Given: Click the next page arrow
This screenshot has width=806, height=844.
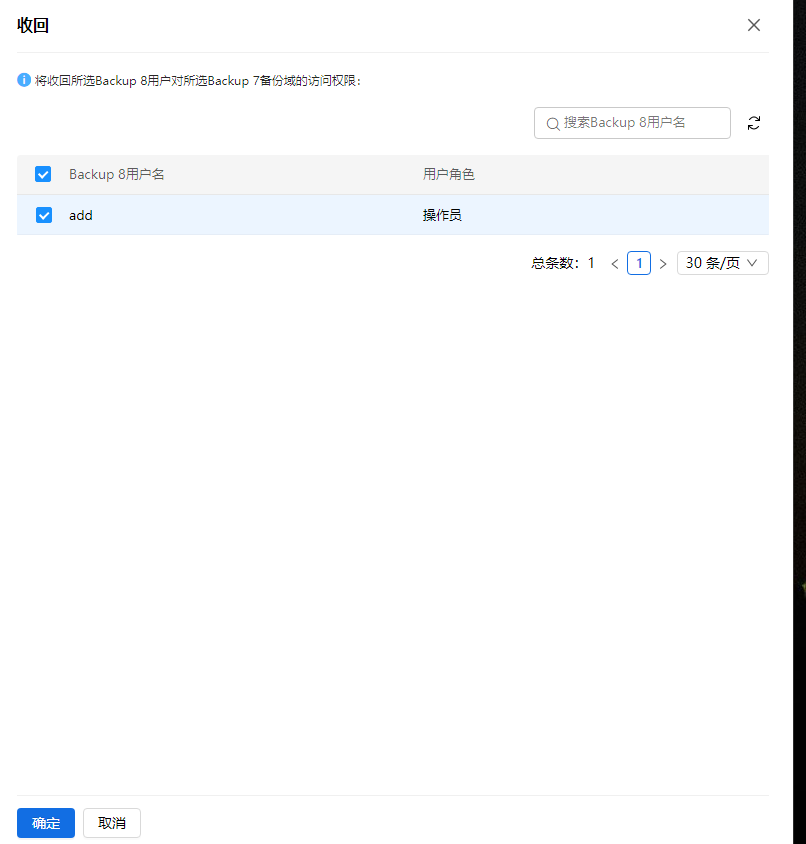Looking at the screenshot, I should pyautogui.click(x=663, y=262).
